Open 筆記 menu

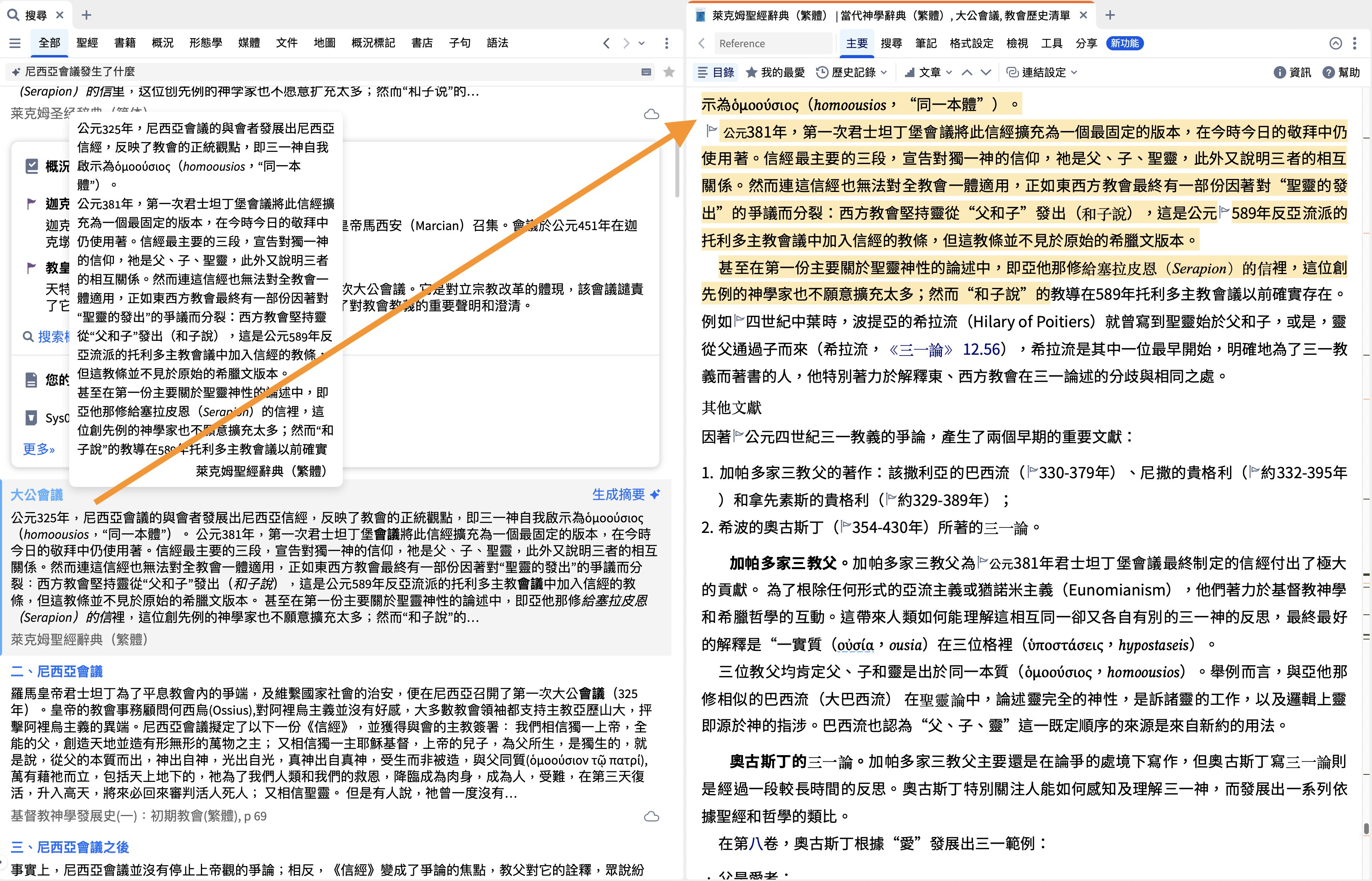[x=925, y=44]
